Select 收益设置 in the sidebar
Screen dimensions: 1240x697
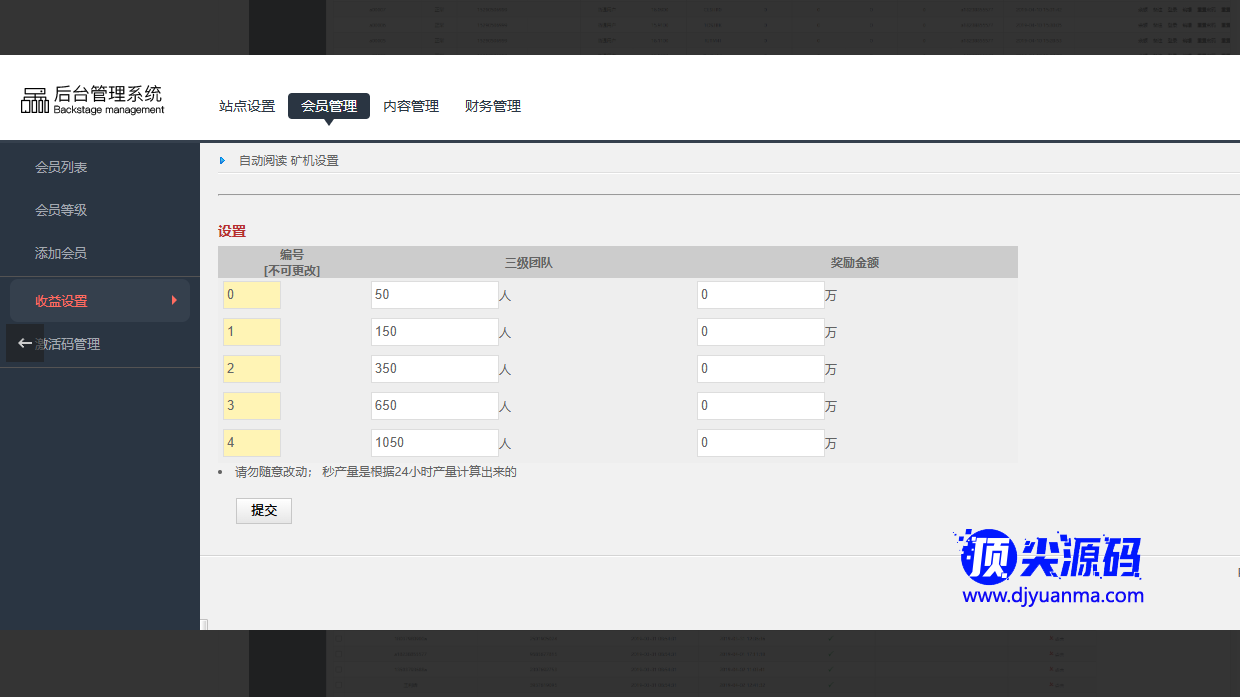point(61,301)
